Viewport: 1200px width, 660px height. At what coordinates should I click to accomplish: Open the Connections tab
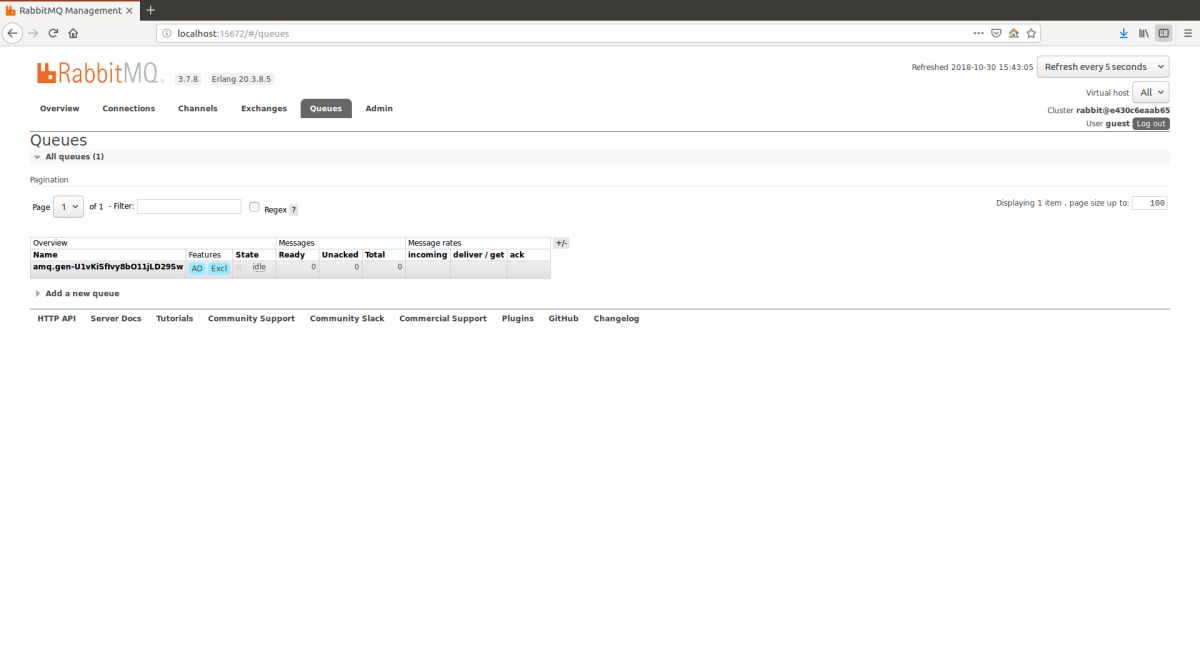[129, 108]
